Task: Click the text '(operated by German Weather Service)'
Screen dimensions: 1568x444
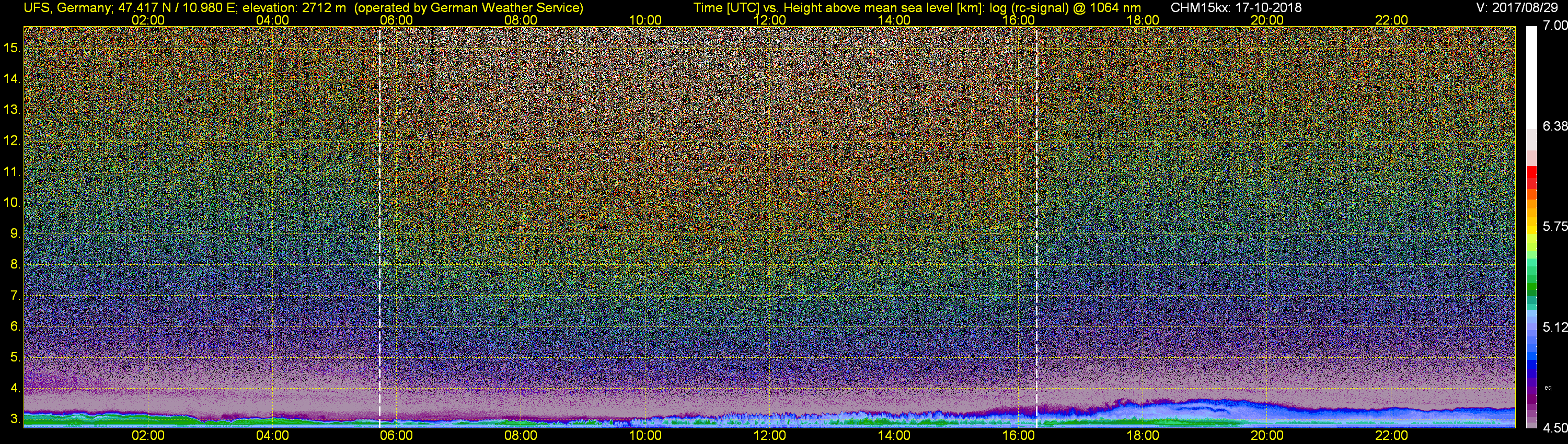Action: tap(469, 8)
